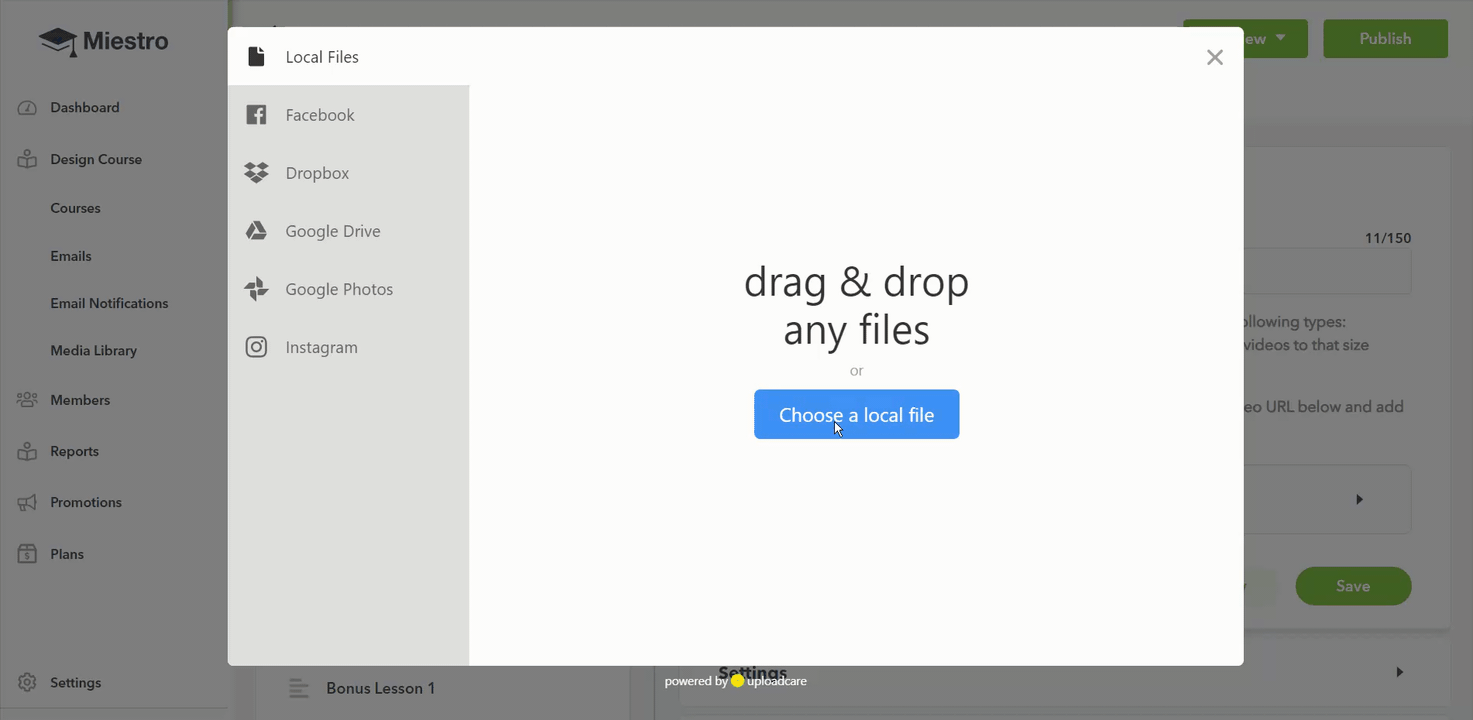
Task: Click the Settings gear icon
Action: pos(27,683)
